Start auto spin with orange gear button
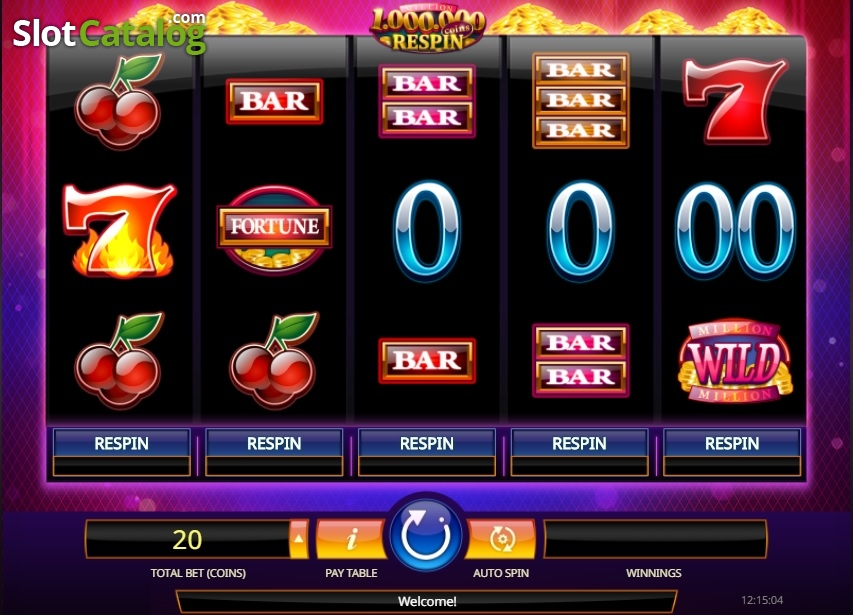The width and height of the screenshot is (853, 615). pos(500,539)
